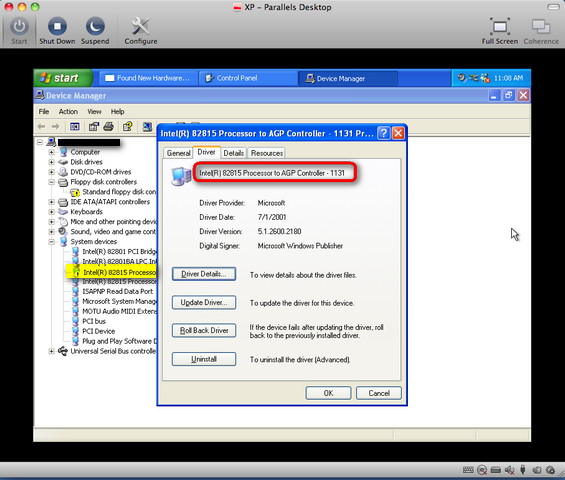Open the Help menu
The width and height of the screenshot is (565, 480).
coord(117,112)
